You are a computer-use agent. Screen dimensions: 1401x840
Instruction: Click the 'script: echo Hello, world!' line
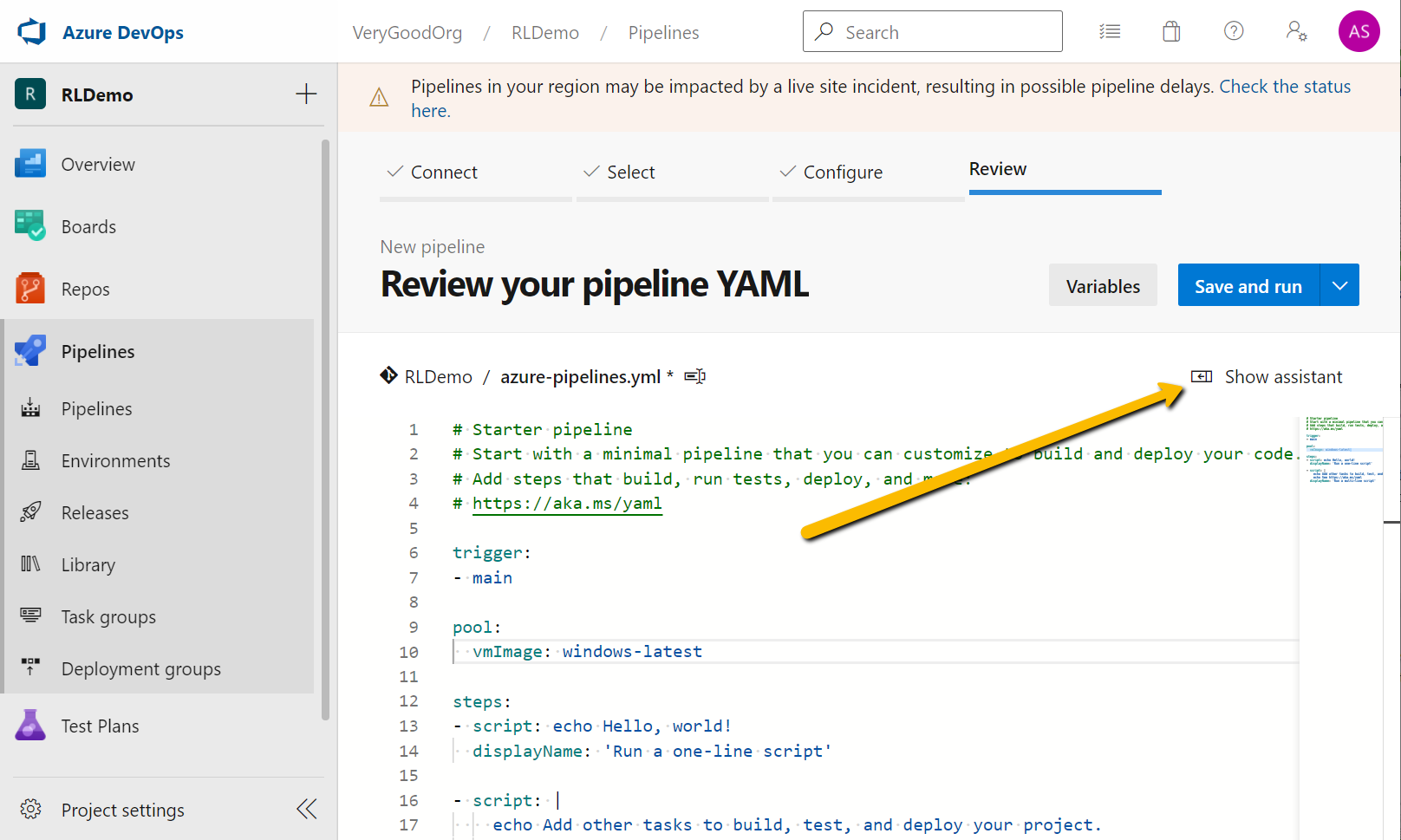coord(593,726)
